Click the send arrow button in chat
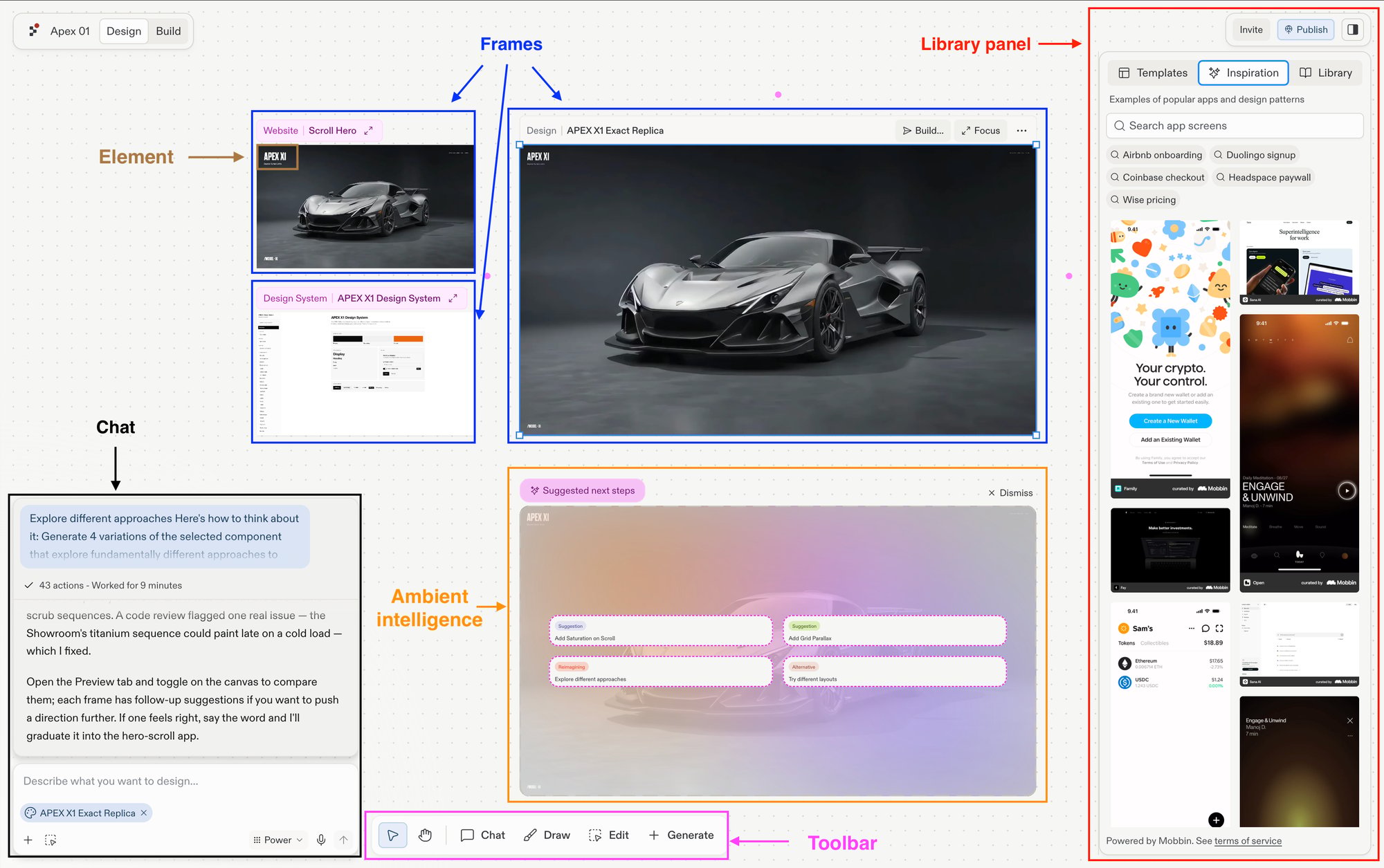1384x868 pixels. (343, 840)
